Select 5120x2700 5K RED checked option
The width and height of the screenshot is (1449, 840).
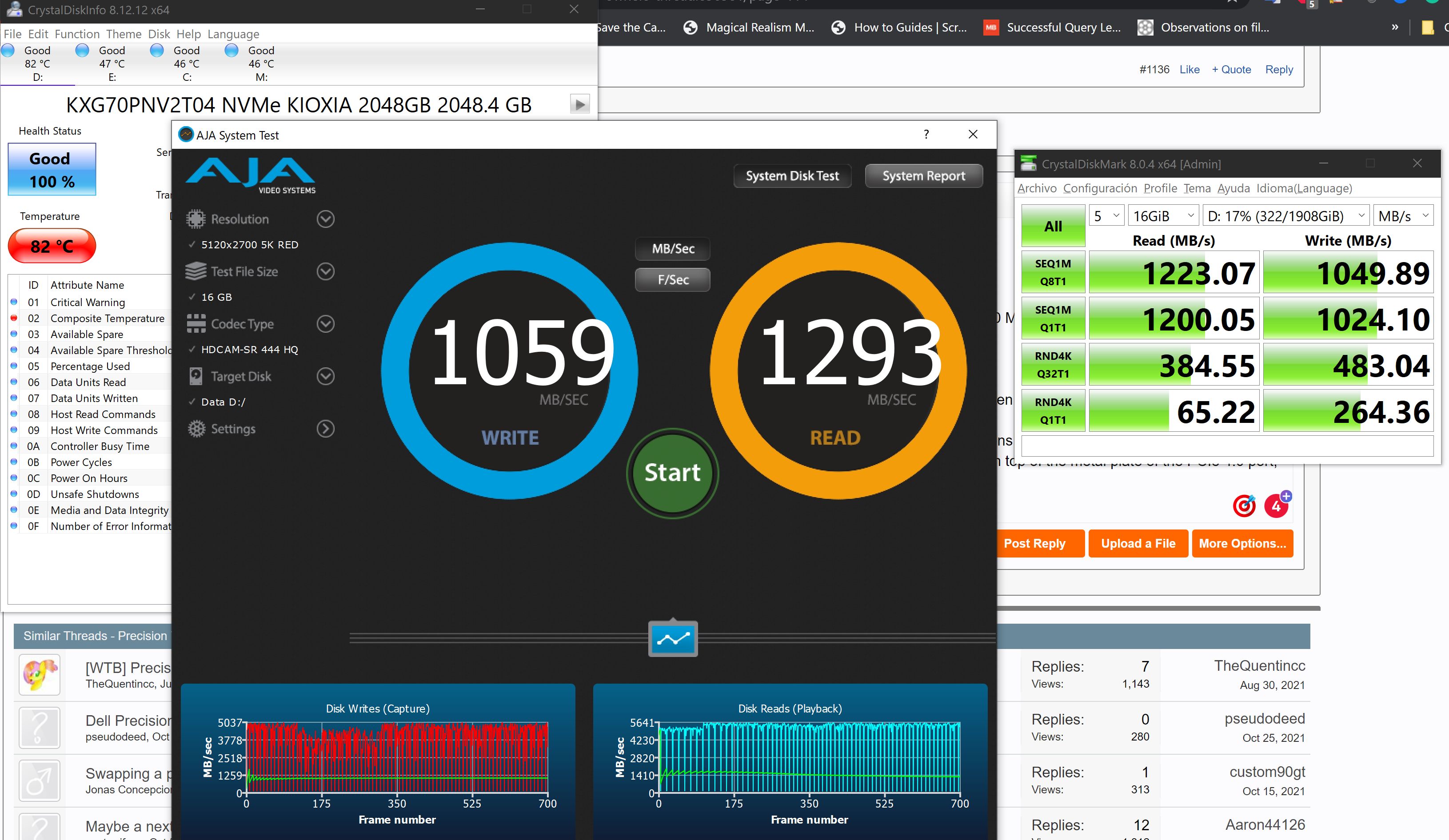point(244,244)
